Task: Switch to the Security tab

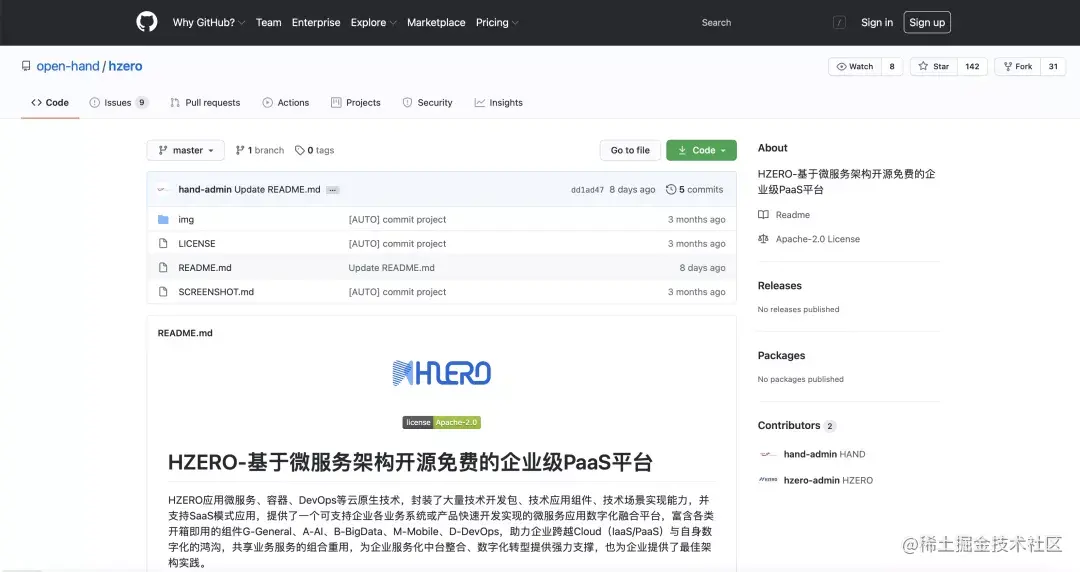Action: pos(428,103)
